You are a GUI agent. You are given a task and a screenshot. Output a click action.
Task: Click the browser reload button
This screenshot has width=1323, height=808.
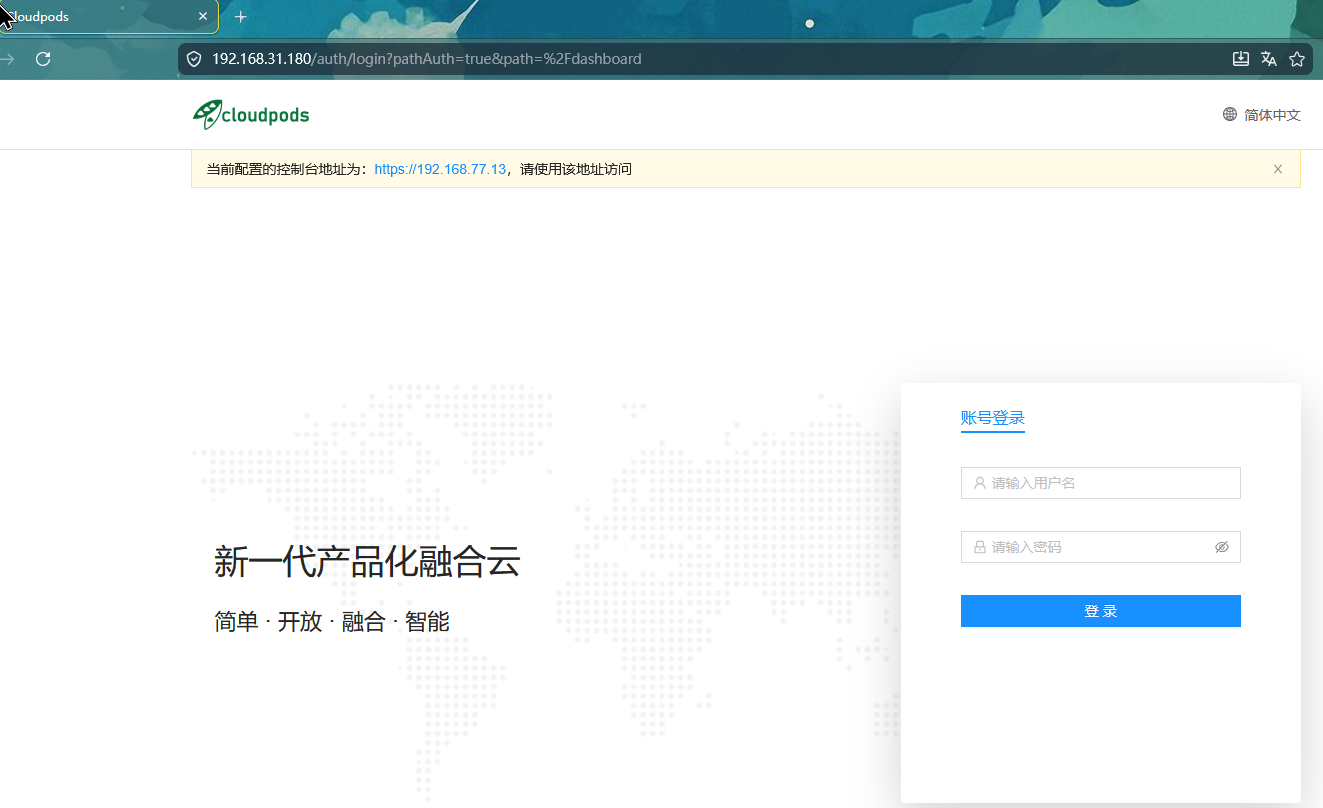pos(43,59)
